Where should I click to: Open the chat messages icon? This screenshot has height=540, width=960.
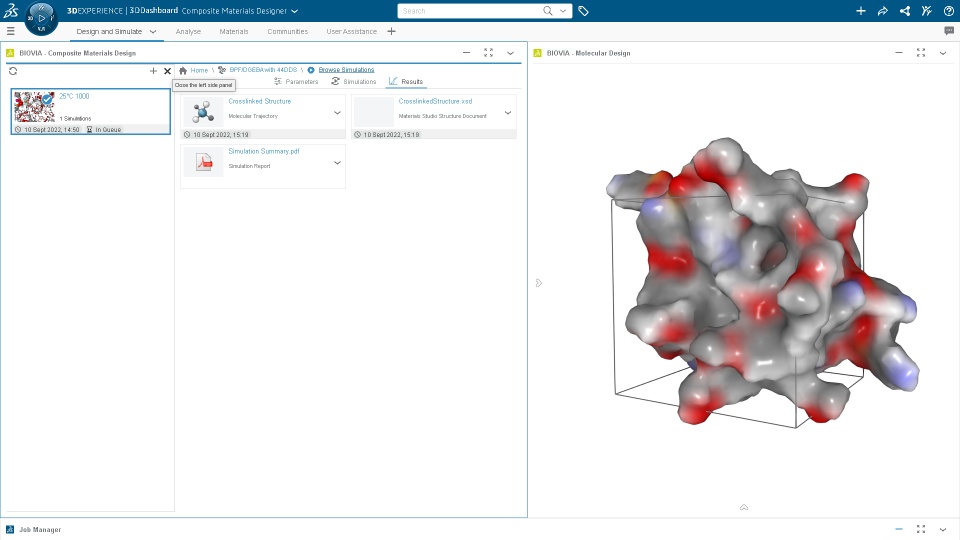(949, 31)
